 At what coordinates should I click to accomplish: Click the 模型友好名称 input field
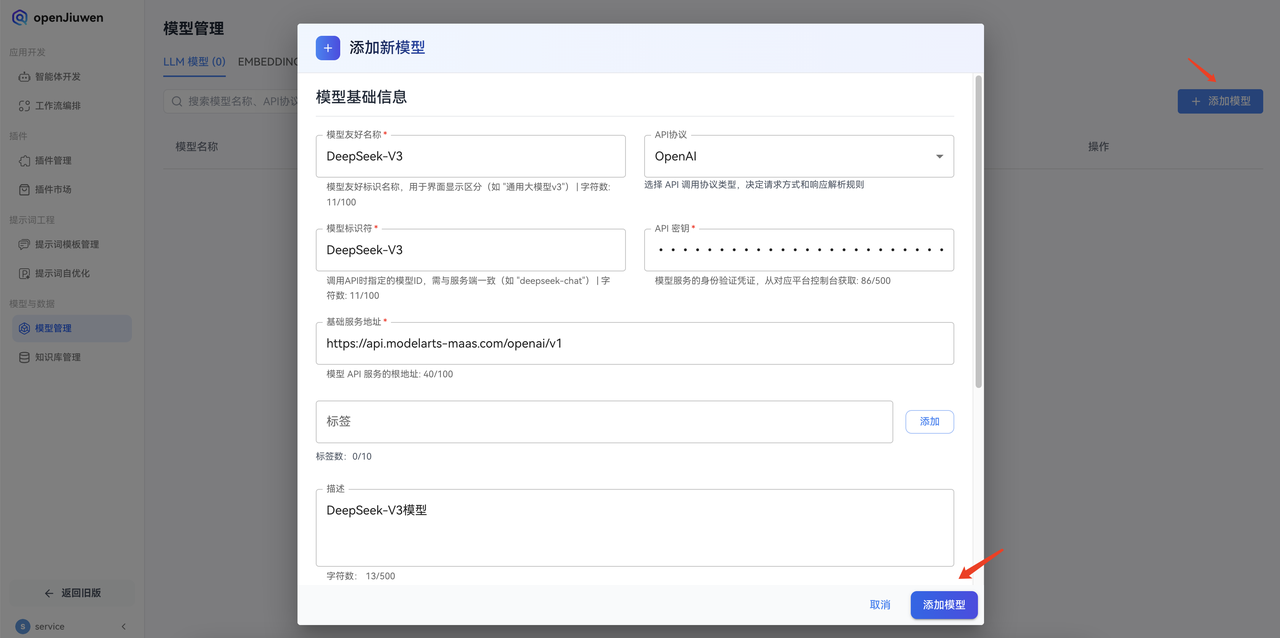click(x=470, y=156)
